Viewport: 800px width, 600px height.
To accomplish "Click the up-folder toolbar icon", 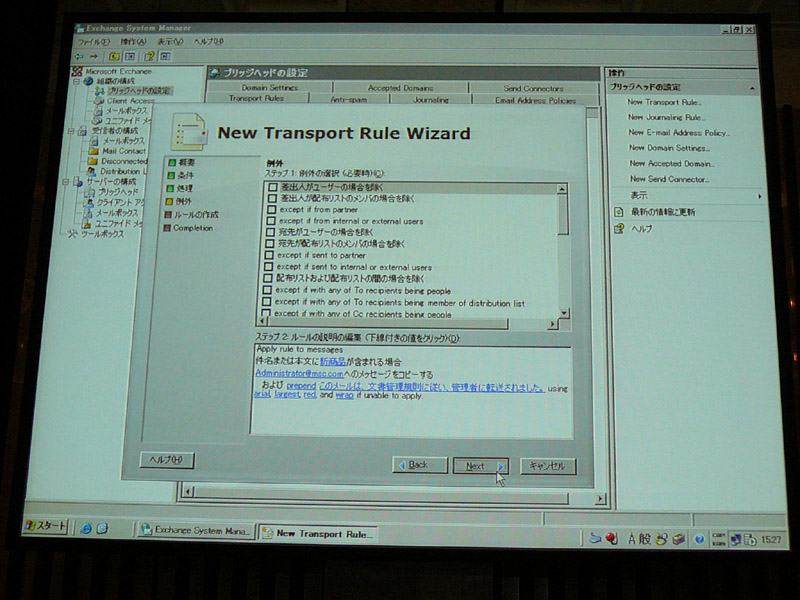I will pos(114,56).
